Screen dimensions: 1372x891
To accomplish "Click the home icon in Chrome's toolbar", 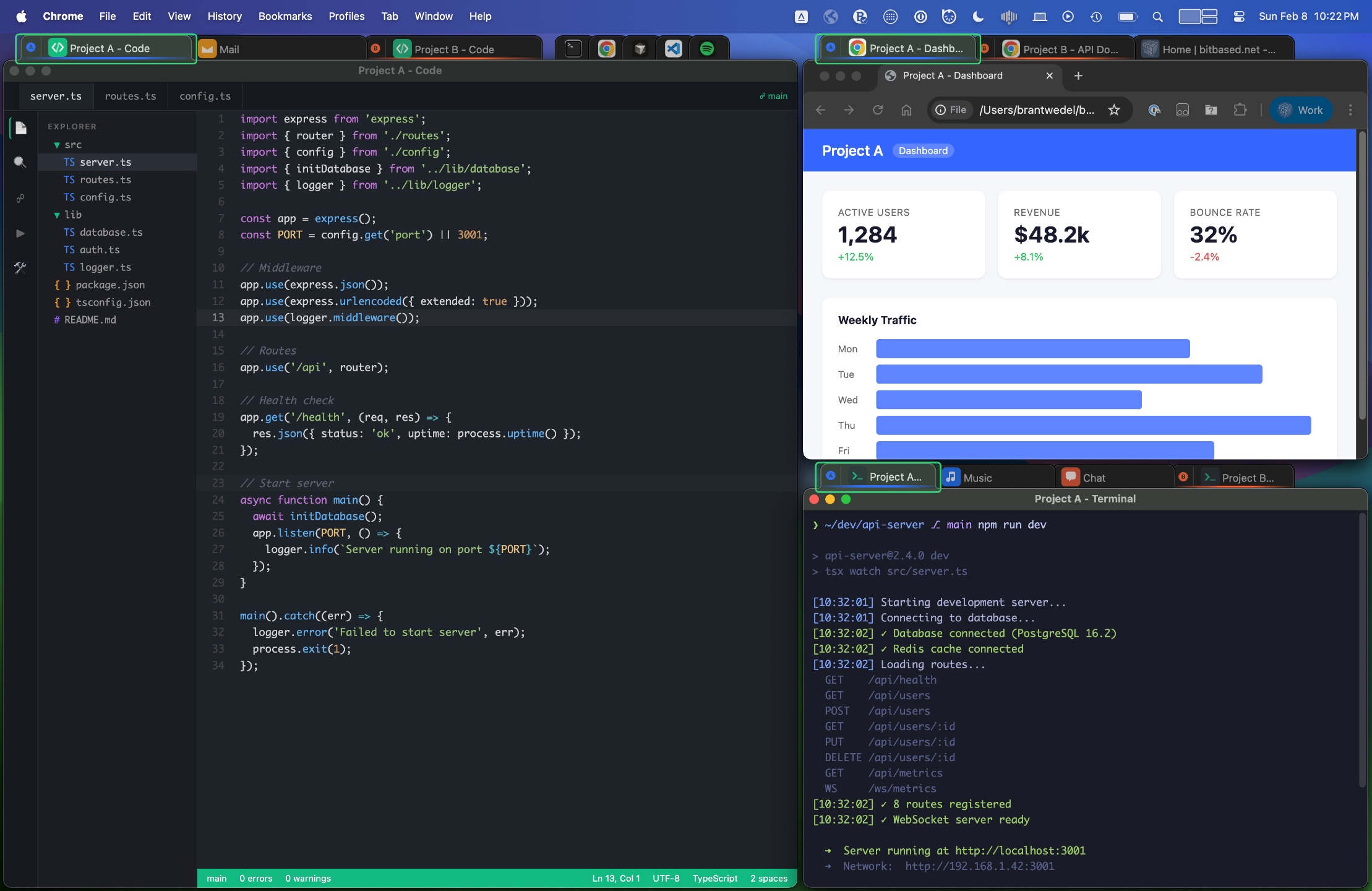I will tap(907, 110).
